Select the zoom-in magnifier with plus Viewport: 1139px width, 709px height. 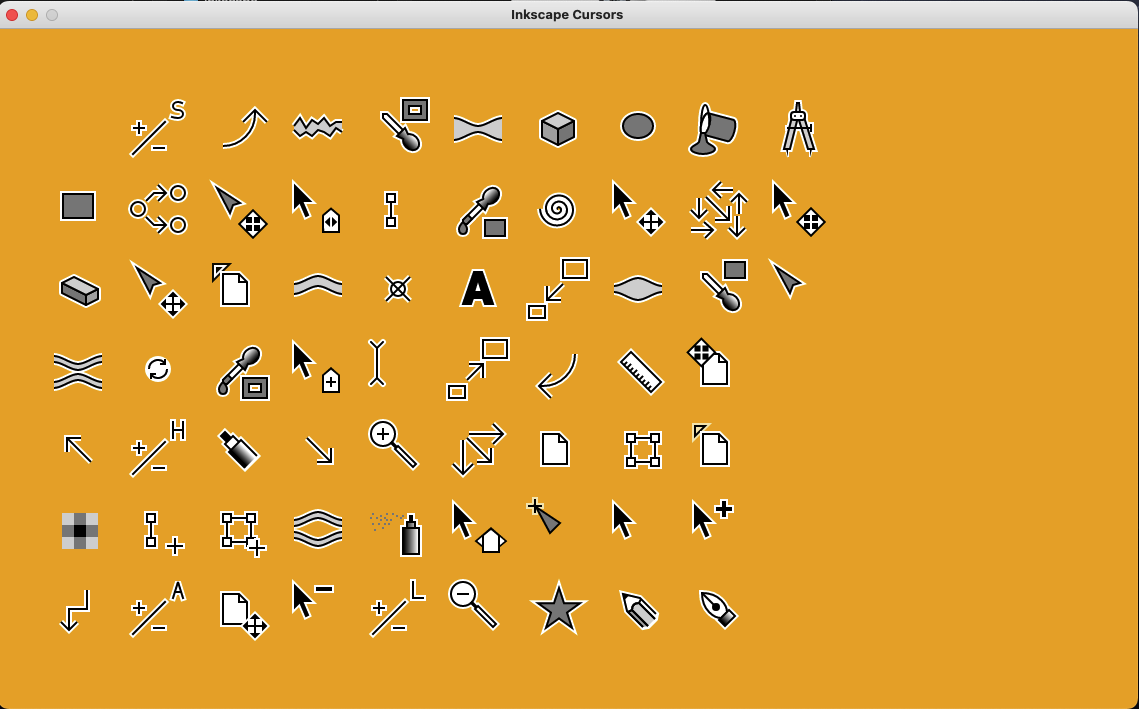click(392, 443)
